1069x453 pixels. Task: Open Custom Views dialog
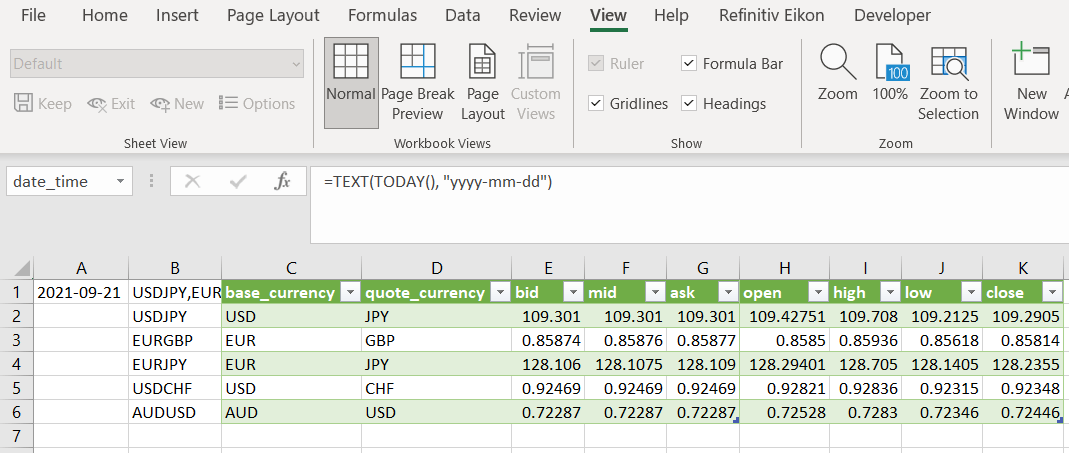pyautogui.click(x=536, y=83)
